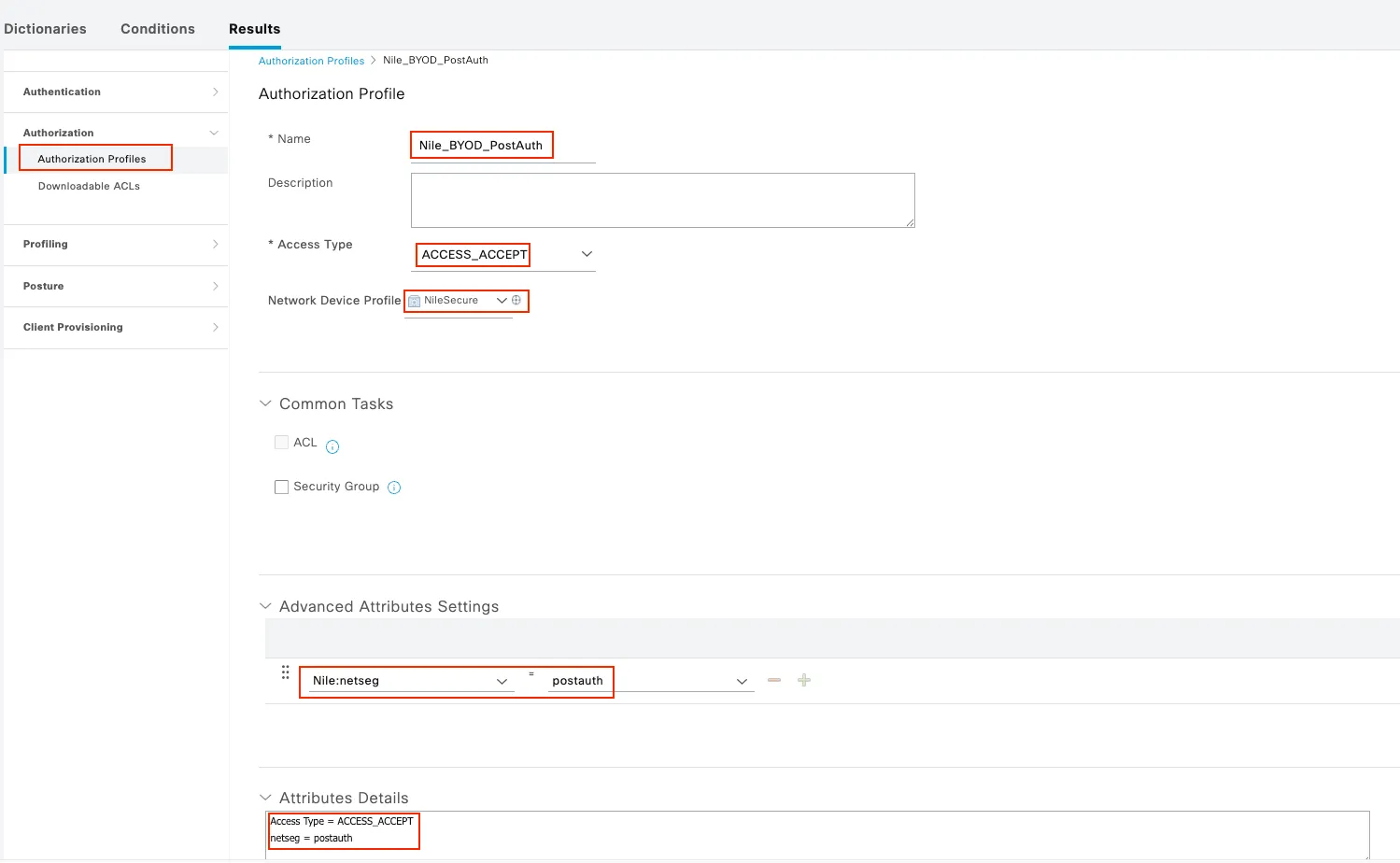The height and width of the screenshot is (863, 1400).
Task: Enable the Security Group checkbox
Action: pos(281,487)
